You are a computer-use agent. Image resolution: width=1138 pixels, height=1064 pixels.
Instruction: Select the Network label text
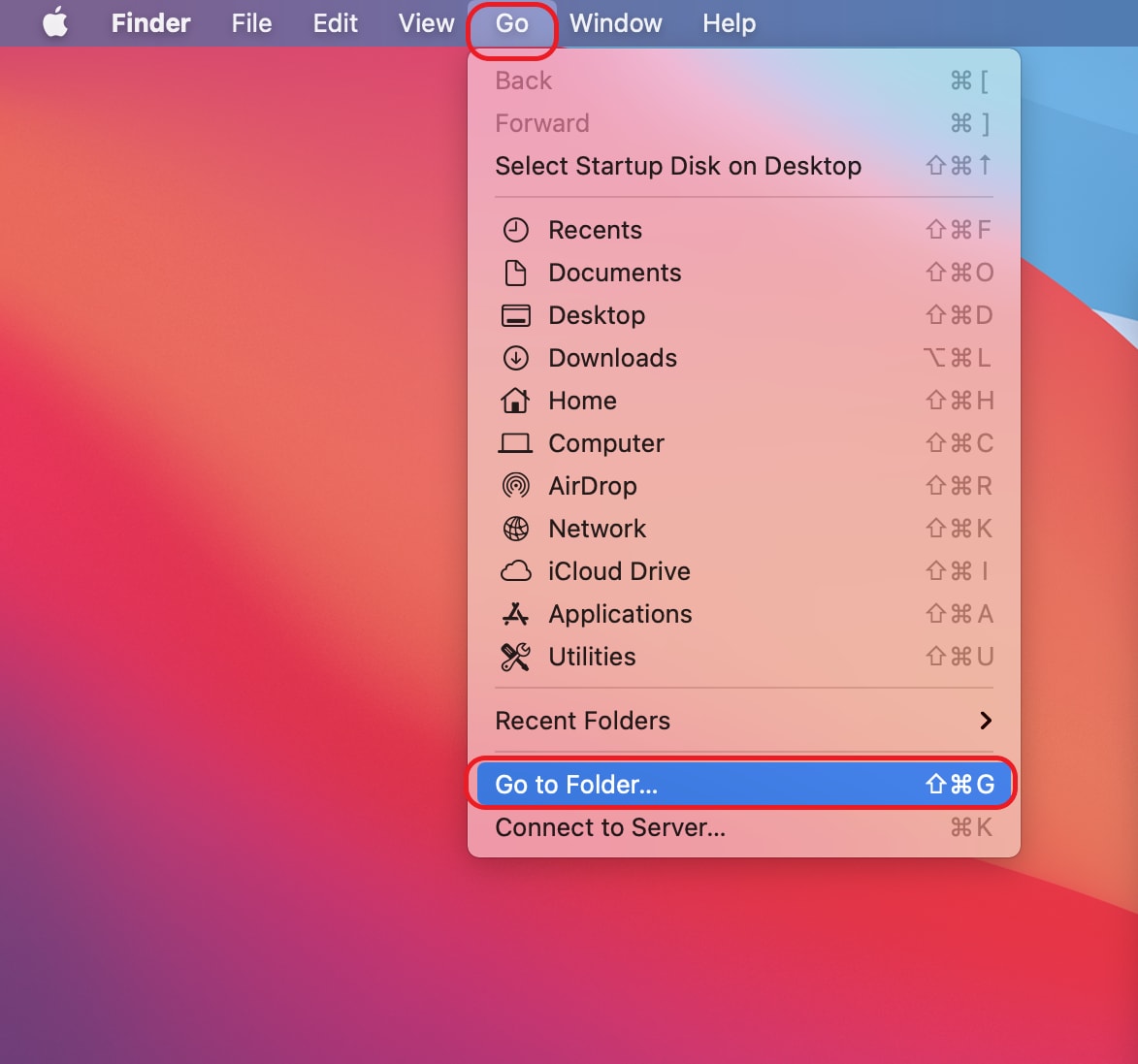coord(597,529)
